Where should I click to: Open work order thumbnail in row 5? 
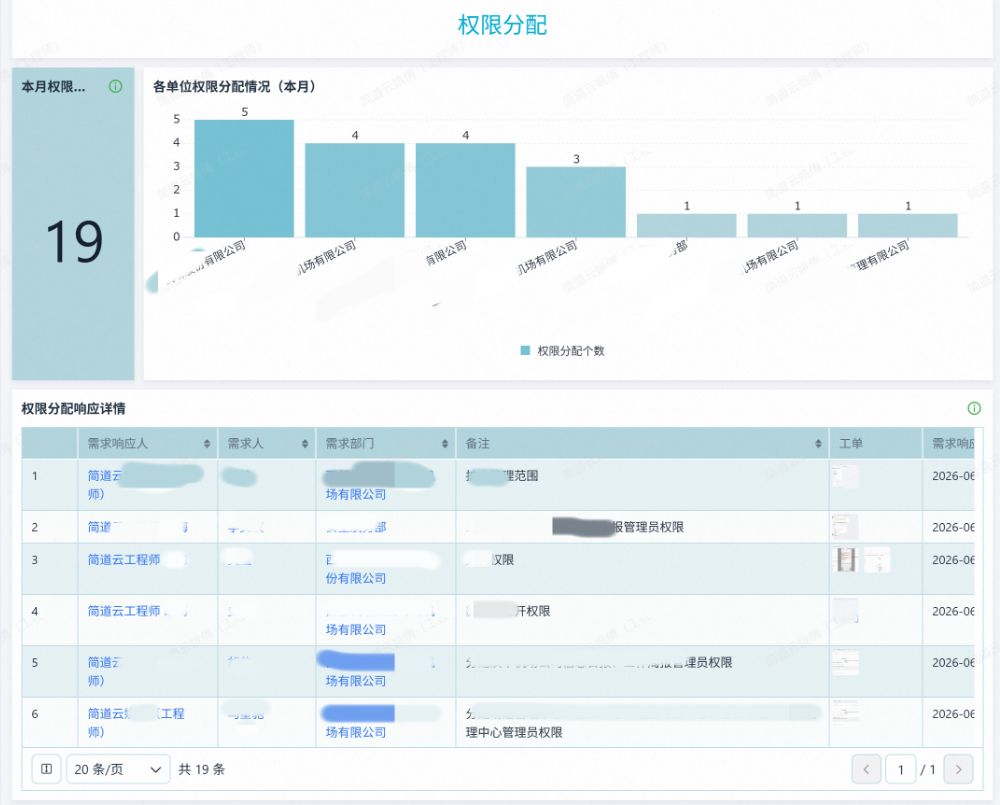(845, 663)
